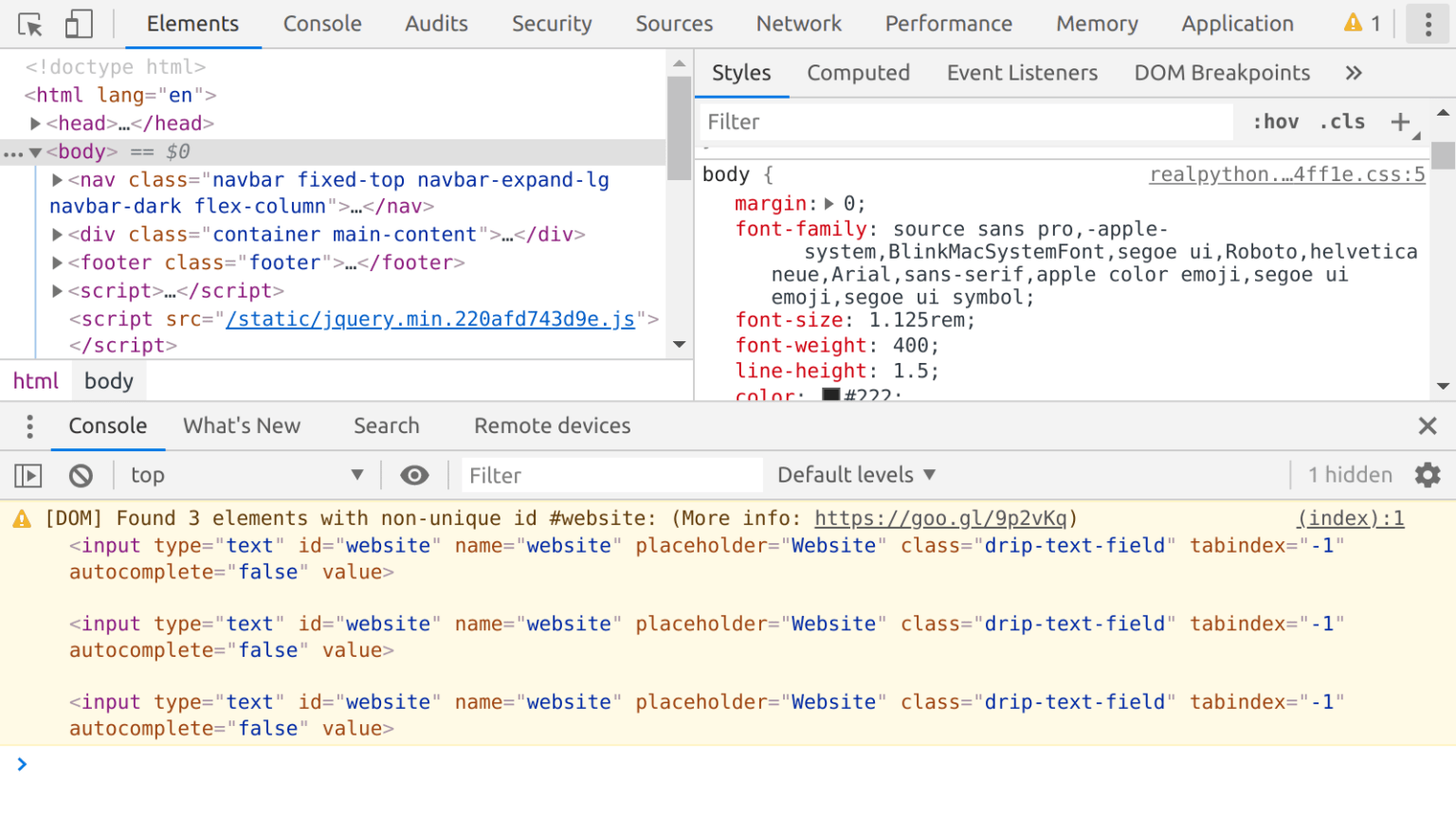Select the inspect element cursor tool
Image resolution: width=1456 pixels, height=817 pixels.
click(29, 24)
